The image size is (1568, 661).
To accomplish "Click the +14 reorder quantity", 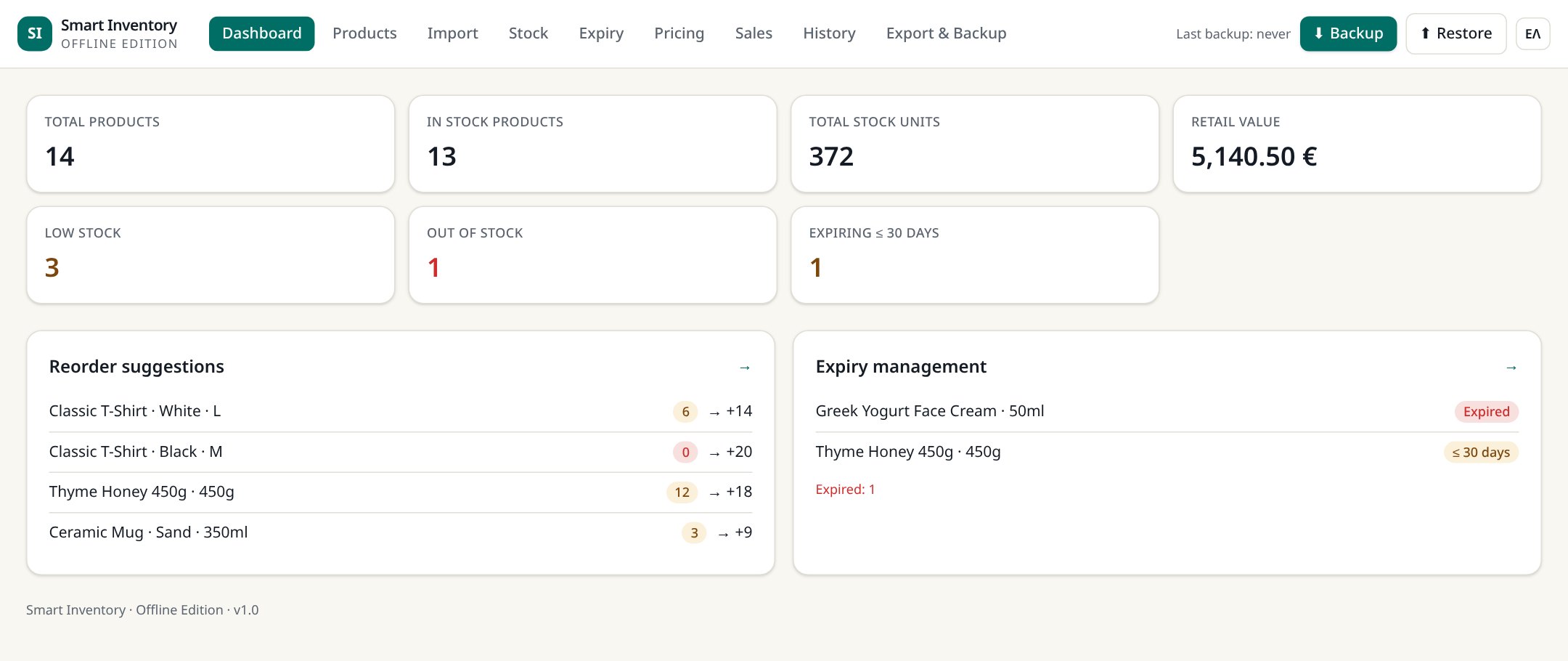I will click(739, 411).
